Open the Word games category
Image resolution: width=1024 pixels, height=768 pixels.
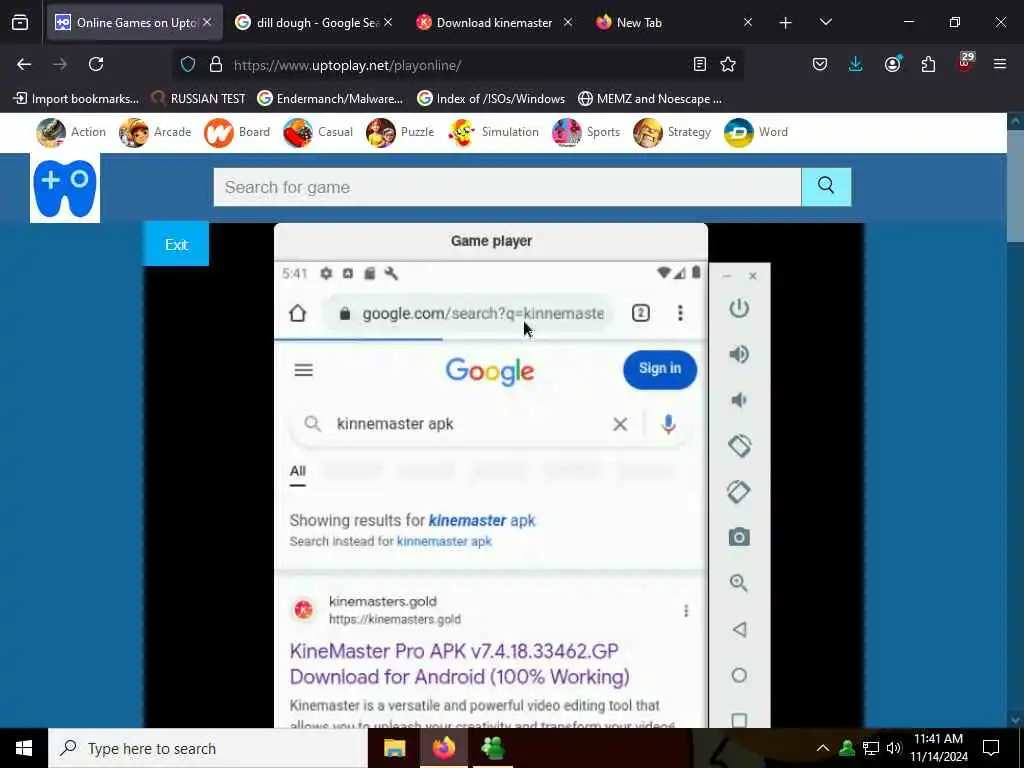coord(756,133)
